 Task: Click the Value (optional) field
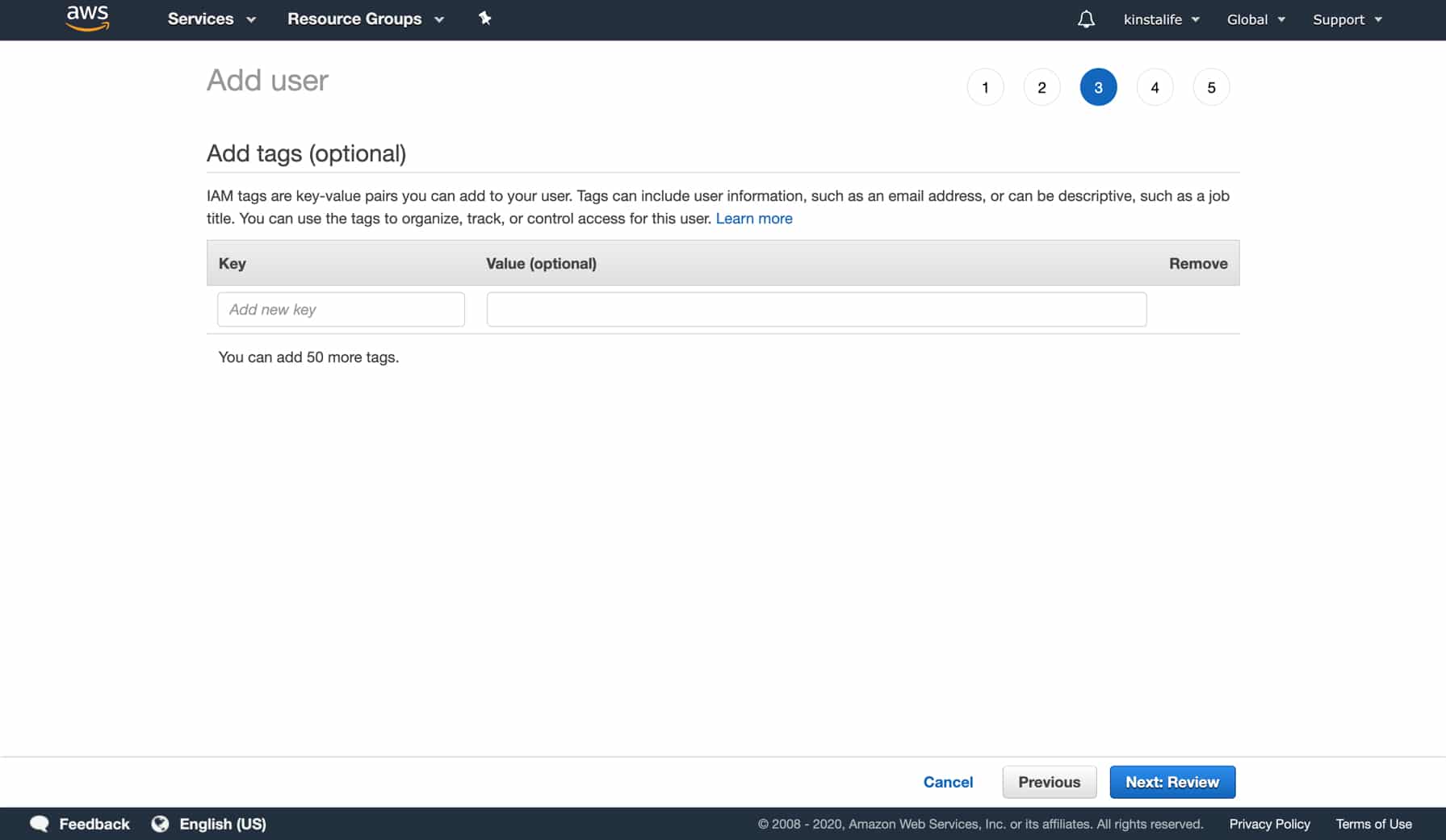coord(816,309)
